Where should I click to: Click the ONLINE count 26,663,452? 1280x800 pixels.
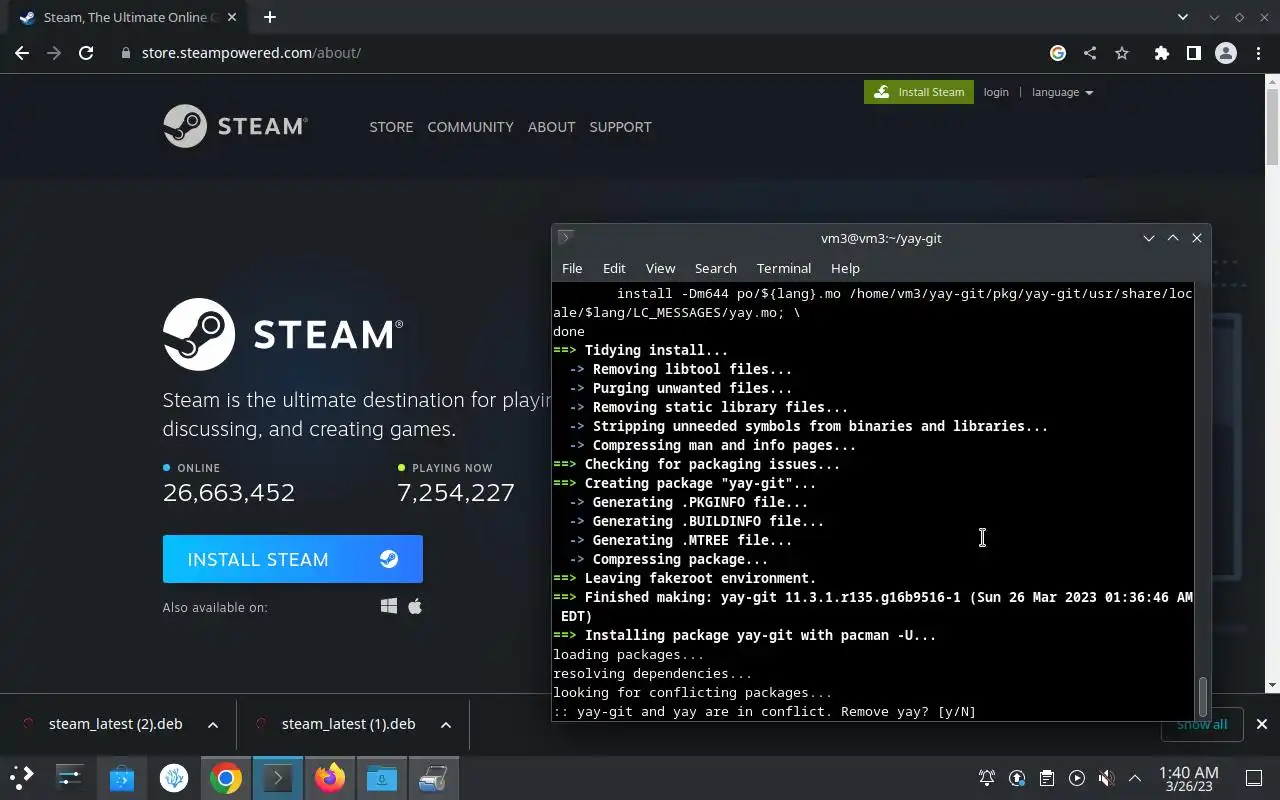click(229, 492)
